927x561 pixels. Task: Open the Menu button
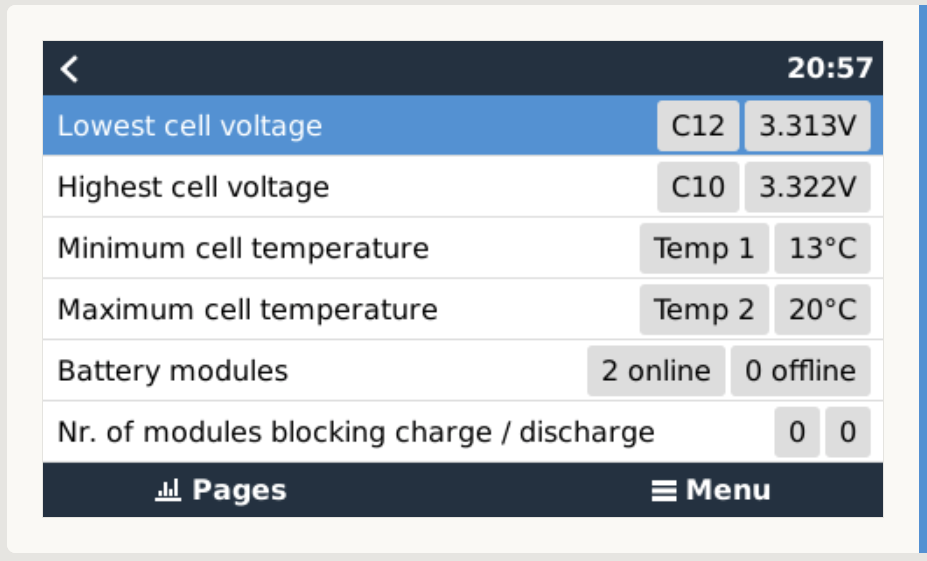[711, 490]
